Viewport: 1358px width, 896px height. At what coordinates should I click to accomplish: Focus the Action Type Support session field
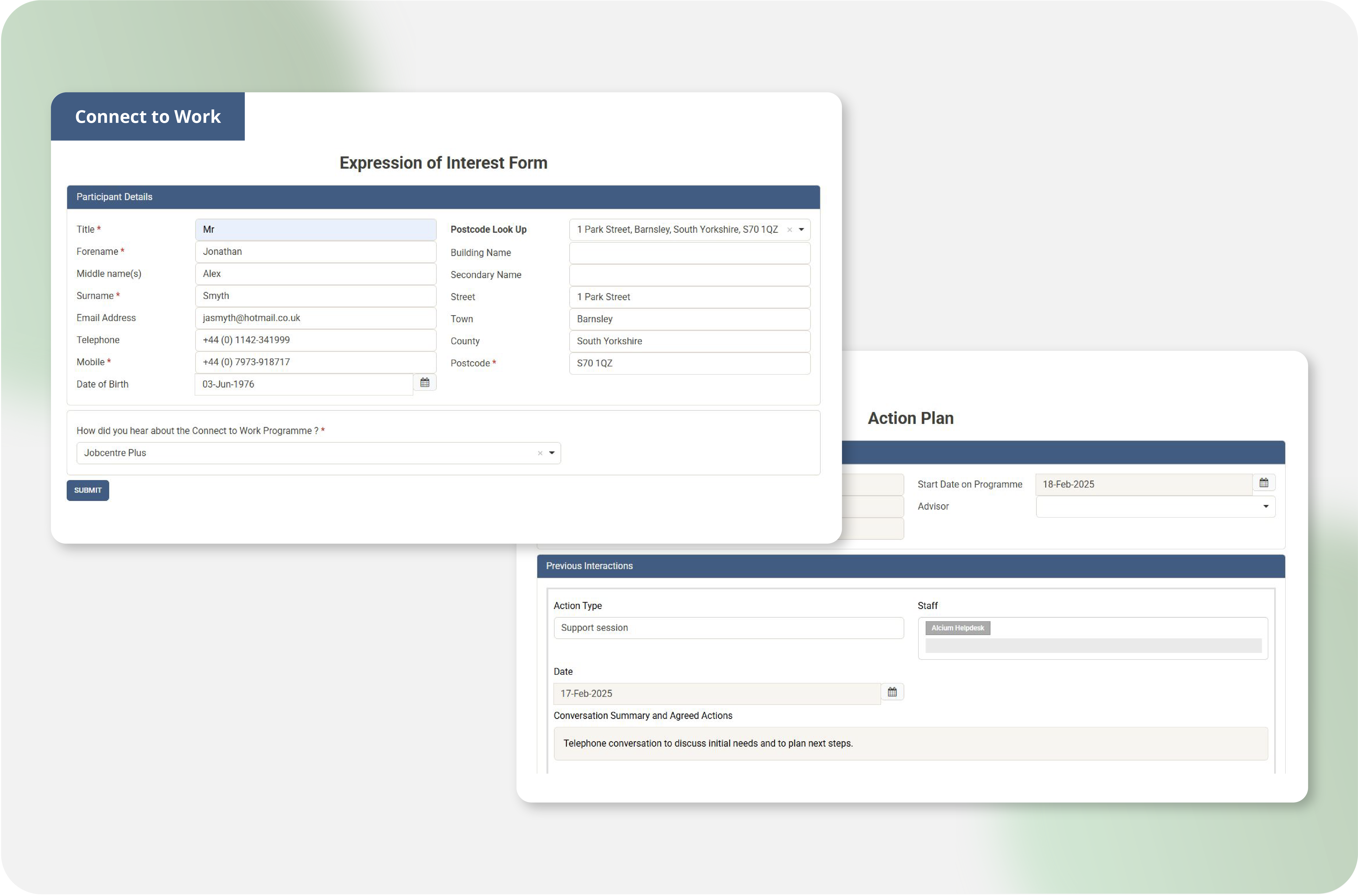point(728,628)
